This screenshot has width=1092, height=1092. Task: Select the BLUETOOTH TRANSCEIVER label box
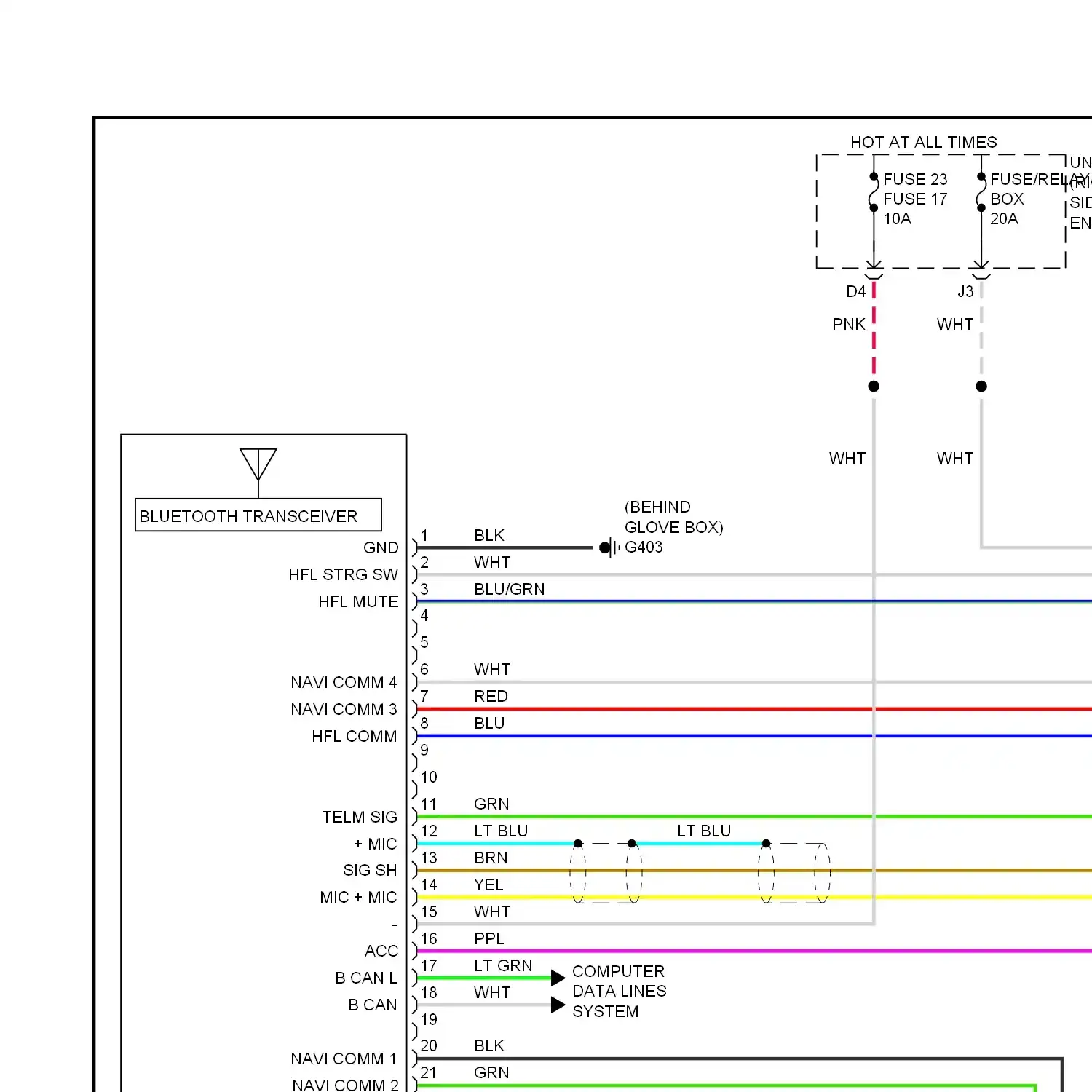tap(258, 515)
